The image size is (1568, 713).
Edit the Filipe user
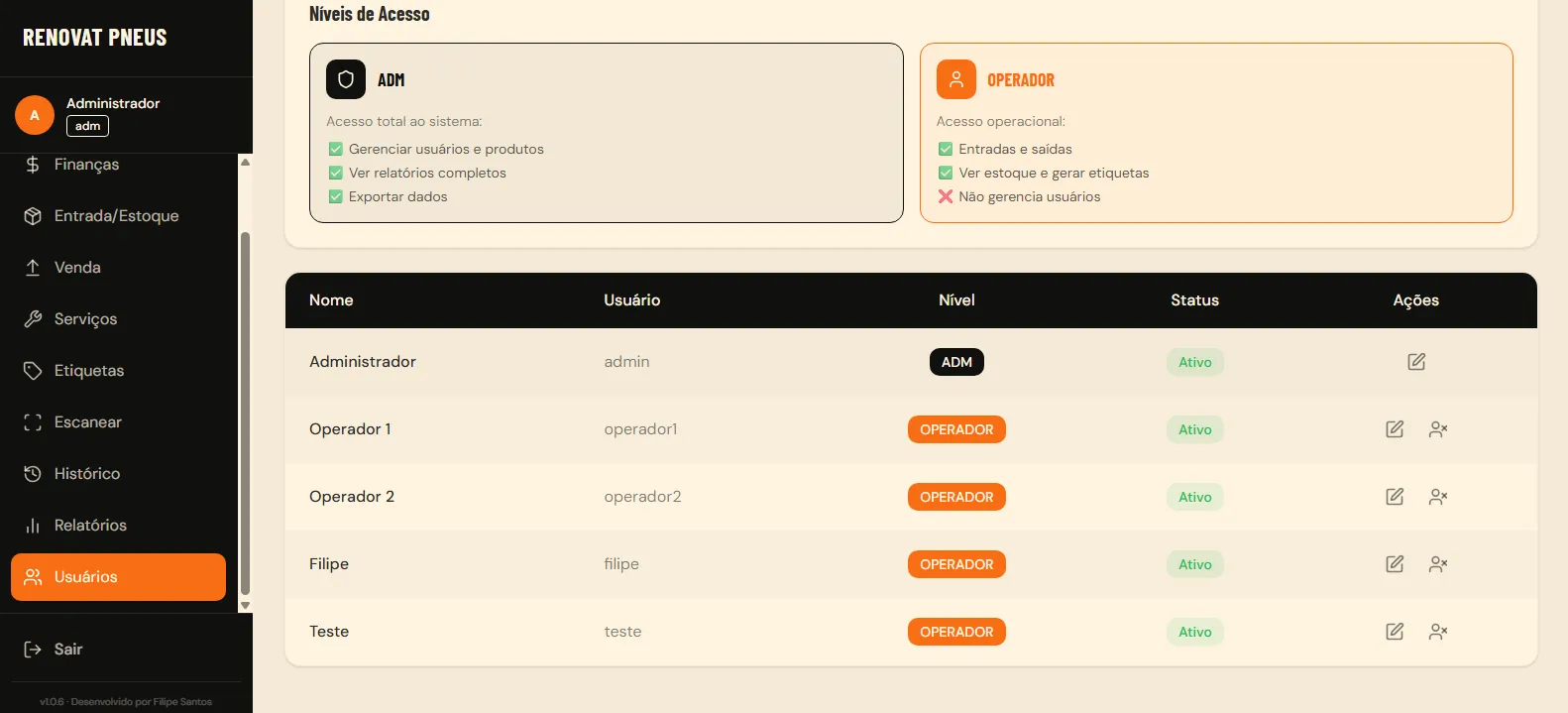click(x=1395, y=564)
